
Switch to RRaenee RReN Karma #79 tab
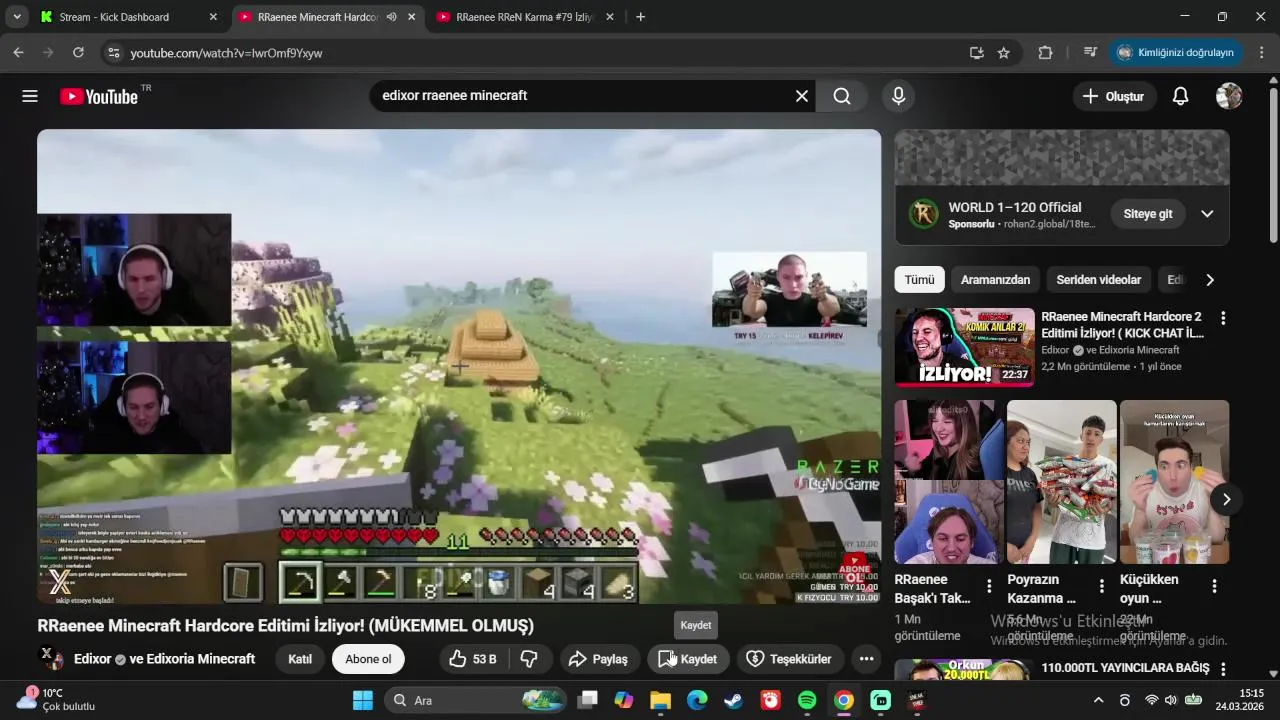coord(525,17)
